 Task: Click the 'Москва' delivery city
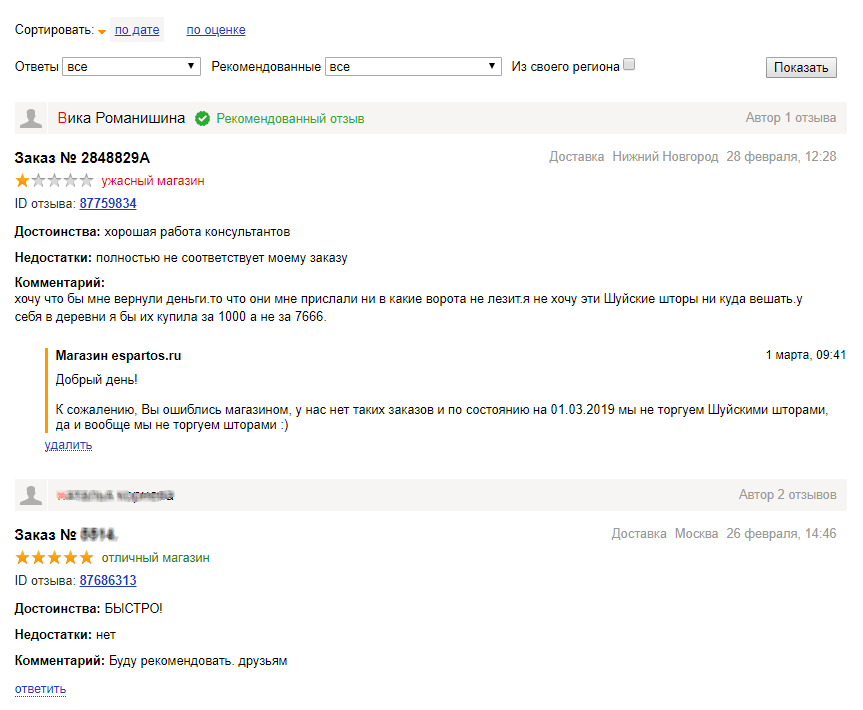point(696,534)
